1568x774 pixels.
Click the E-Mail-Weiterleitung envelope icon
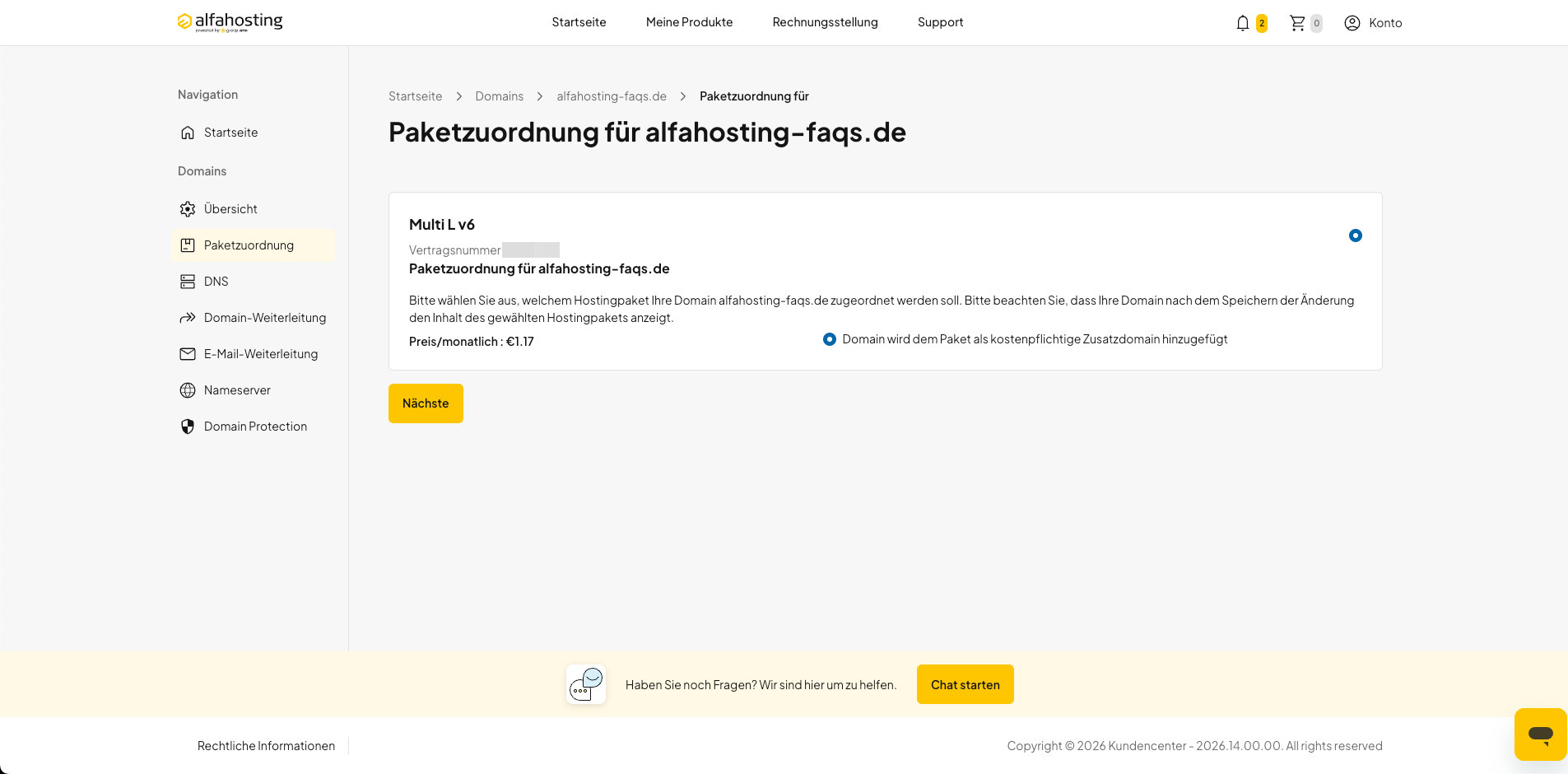pos(188,354)
